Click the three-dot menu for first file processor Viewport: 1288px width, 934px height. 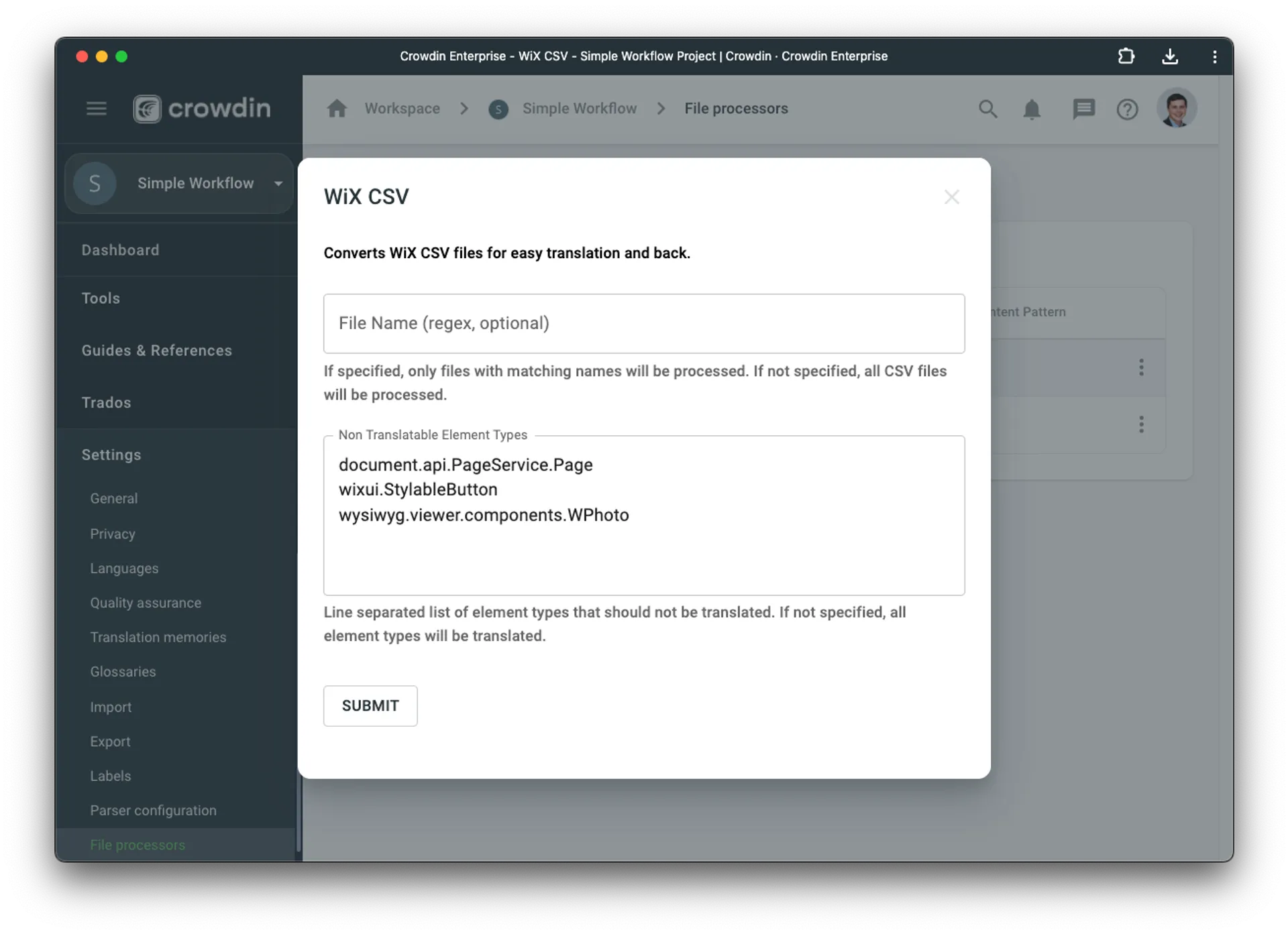click(1141, 367)
